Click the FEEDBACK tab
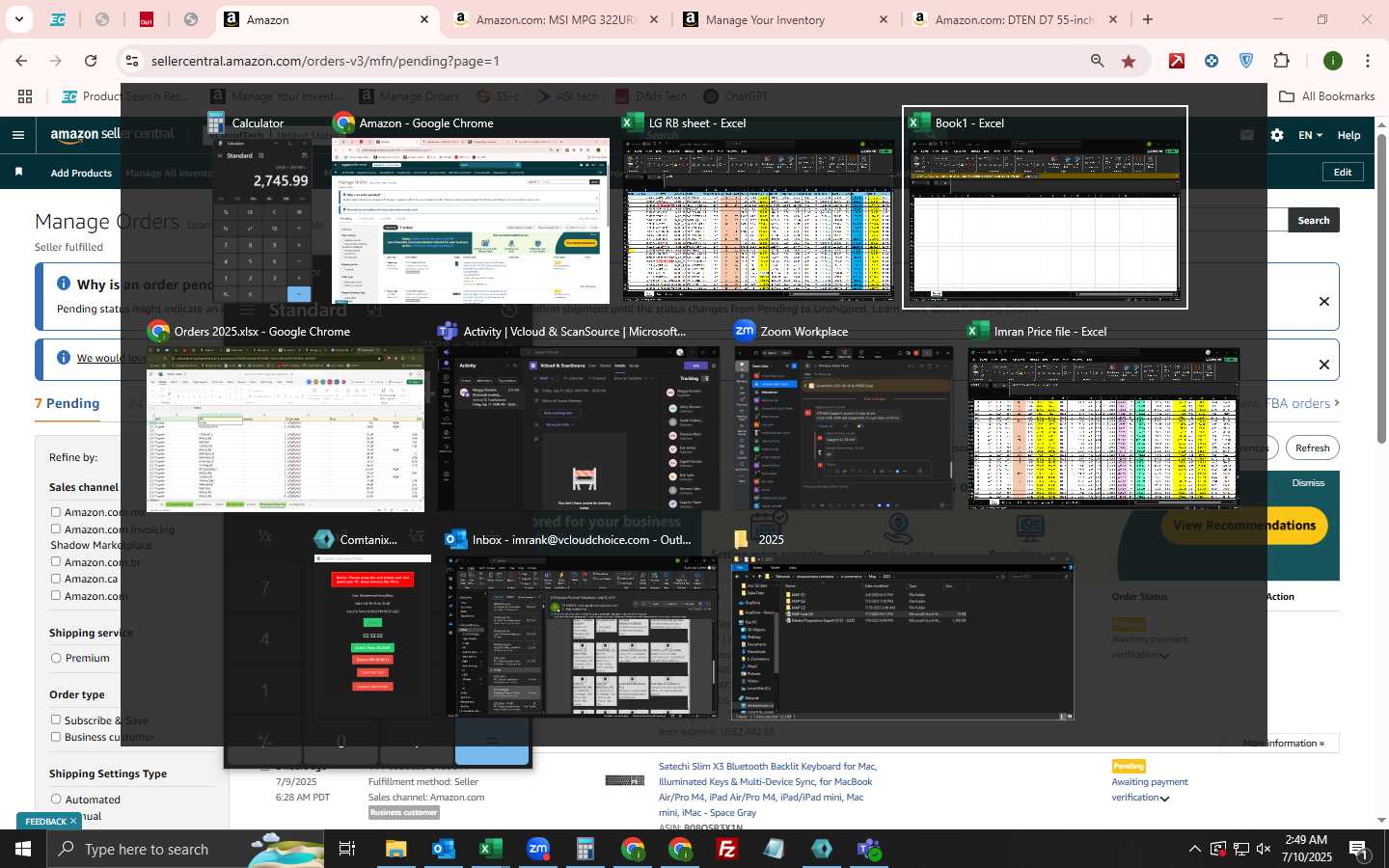 pos(49,821)
